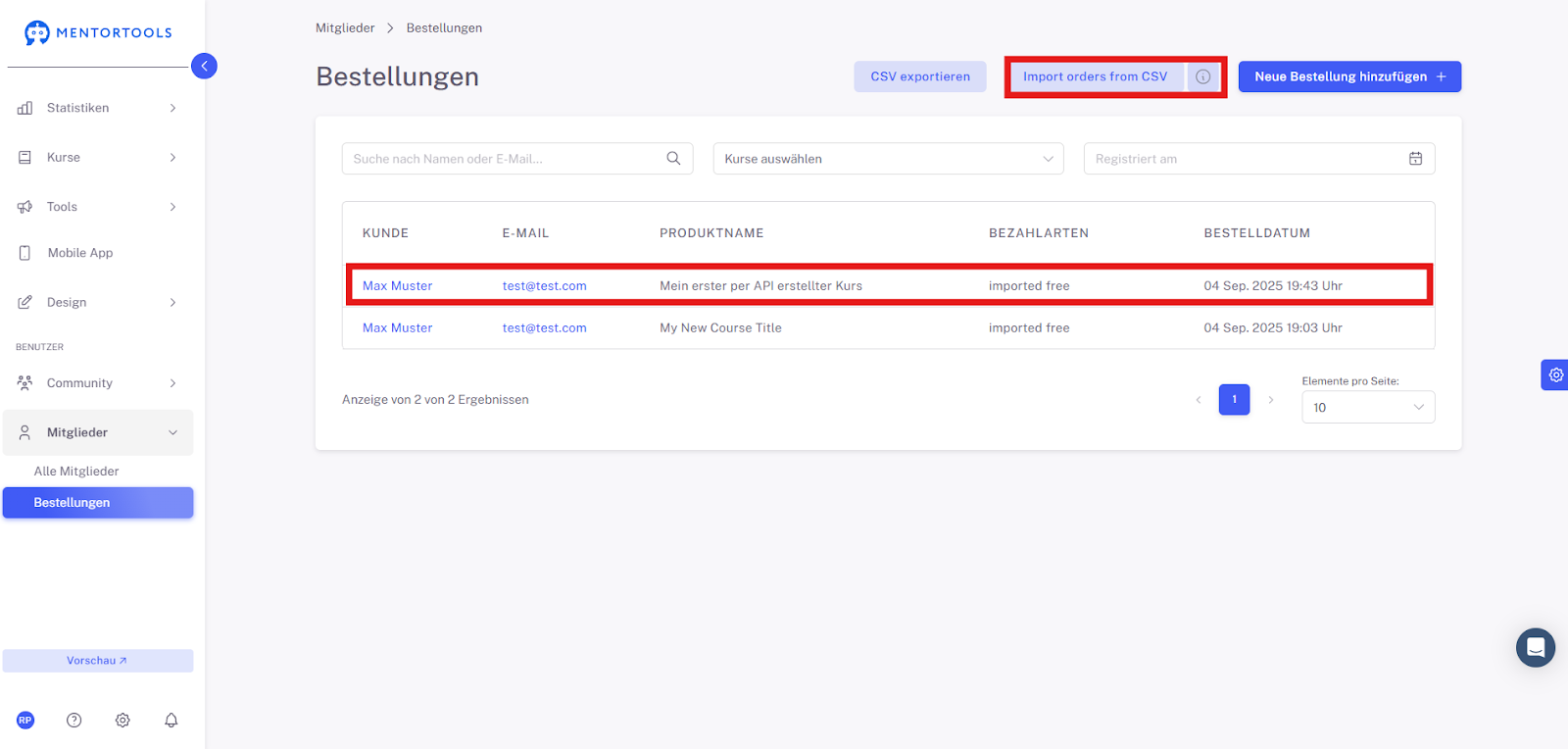Click the search magnifier icon

coord(673,158)
